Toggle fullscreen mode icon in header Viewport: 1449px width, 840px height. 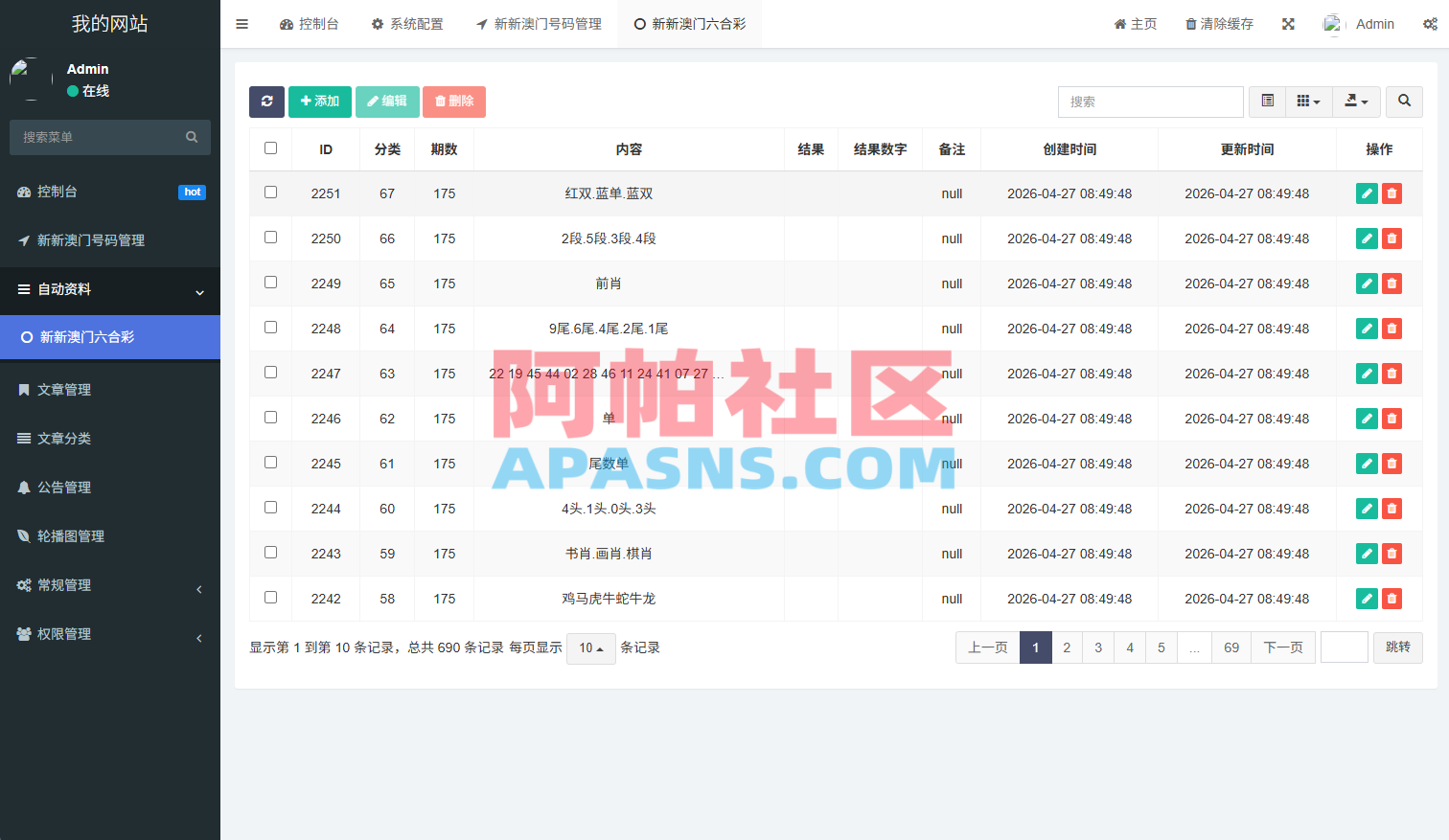tap(1288, 24)
